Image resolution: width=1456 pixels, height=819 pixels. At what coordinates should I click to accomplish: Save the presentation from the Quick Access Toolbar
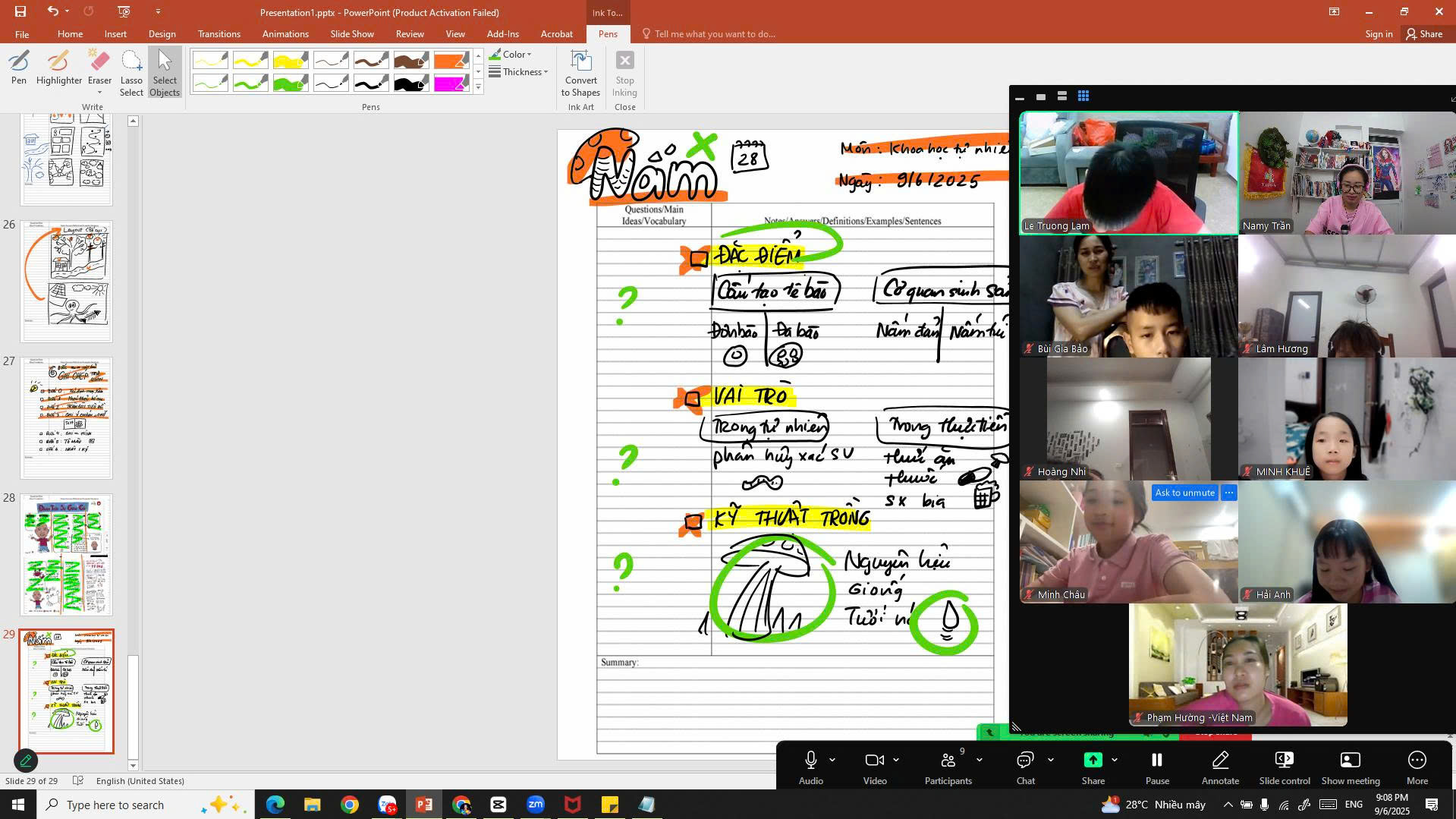20,11
